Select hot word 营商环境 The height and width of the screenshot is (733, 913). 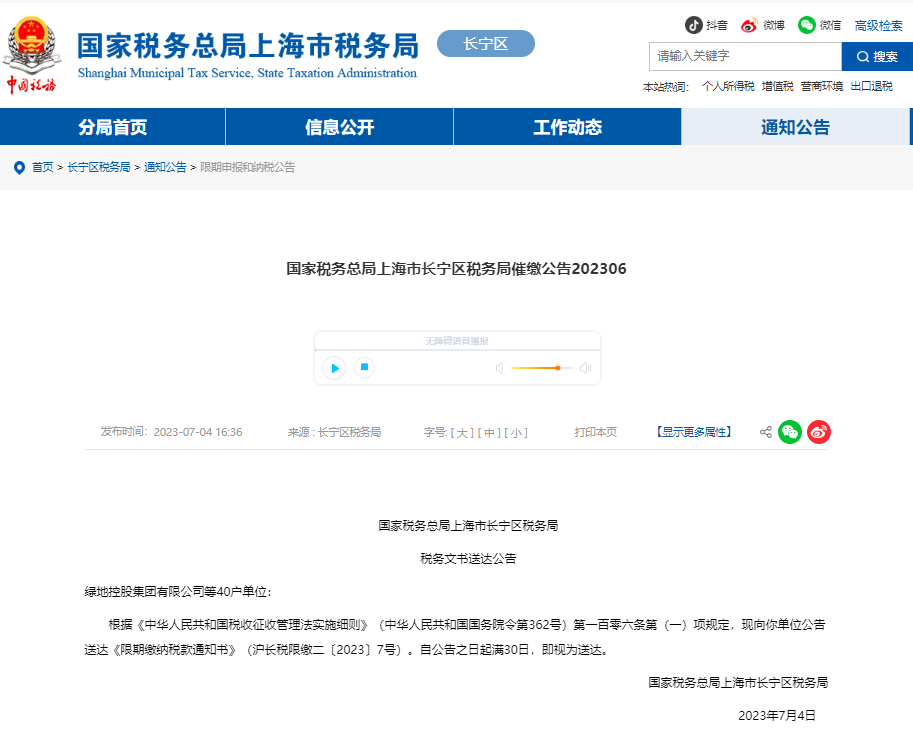(822, 86)
